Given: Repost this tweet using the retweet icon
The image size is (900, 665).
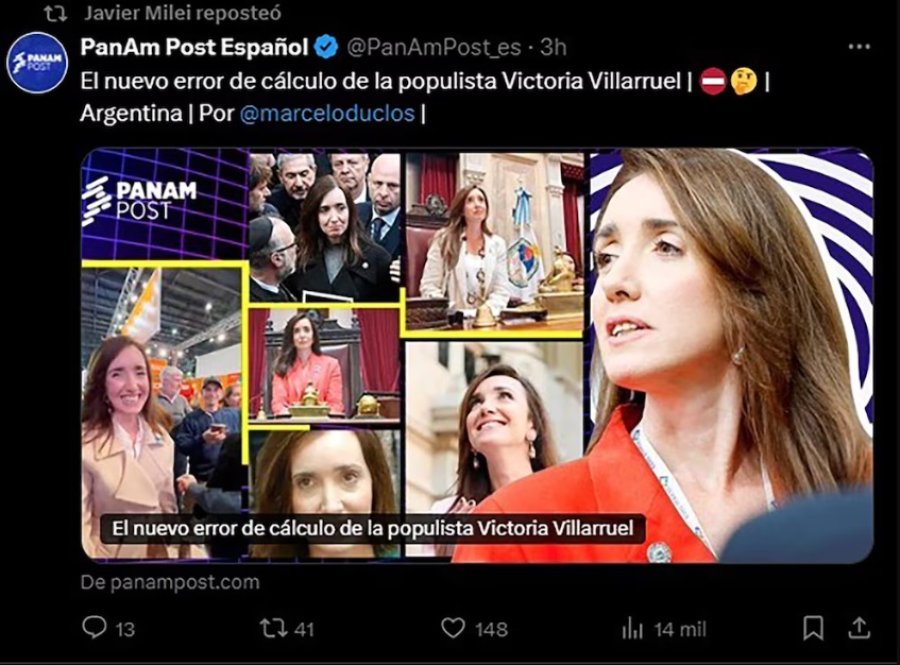Looking at the screenshot, I should click(x=273, y=628).
